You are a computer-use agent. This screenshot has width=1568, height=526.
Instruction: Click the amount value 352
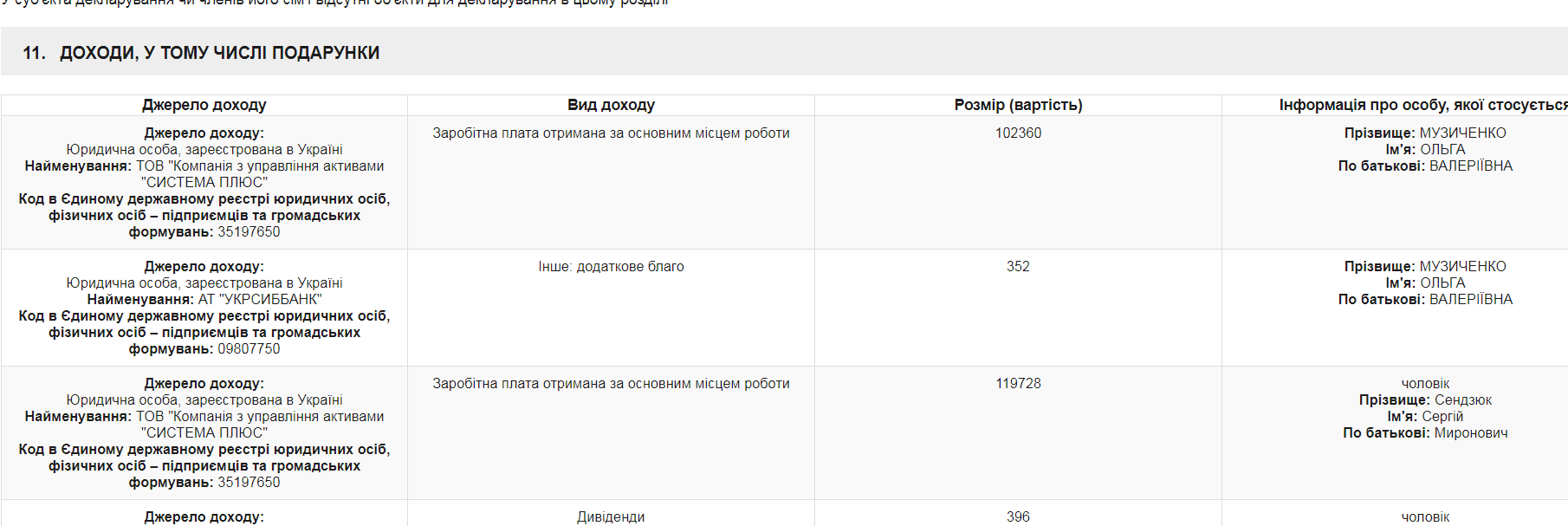point(1018,267)
